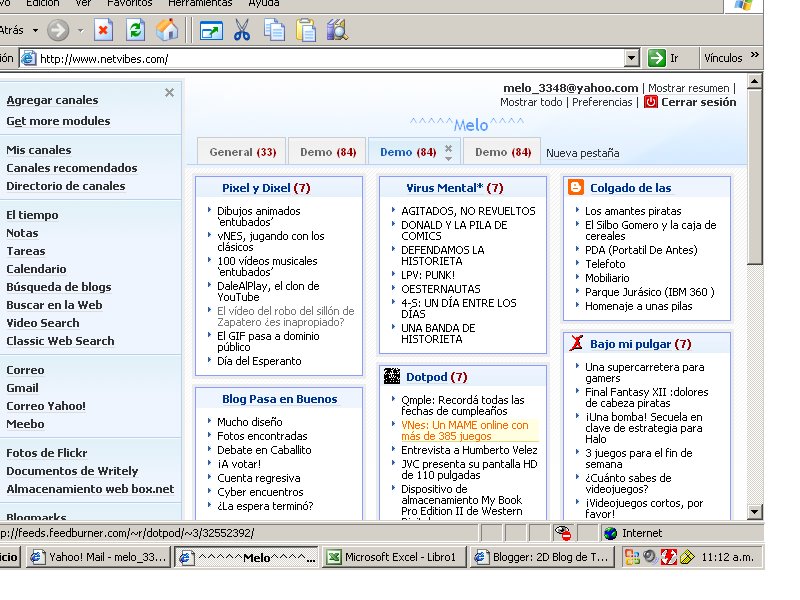Click the red icon beside Bajo mi pulgar
Viewport: 800px width, 600px height.
tap(576, 343)
